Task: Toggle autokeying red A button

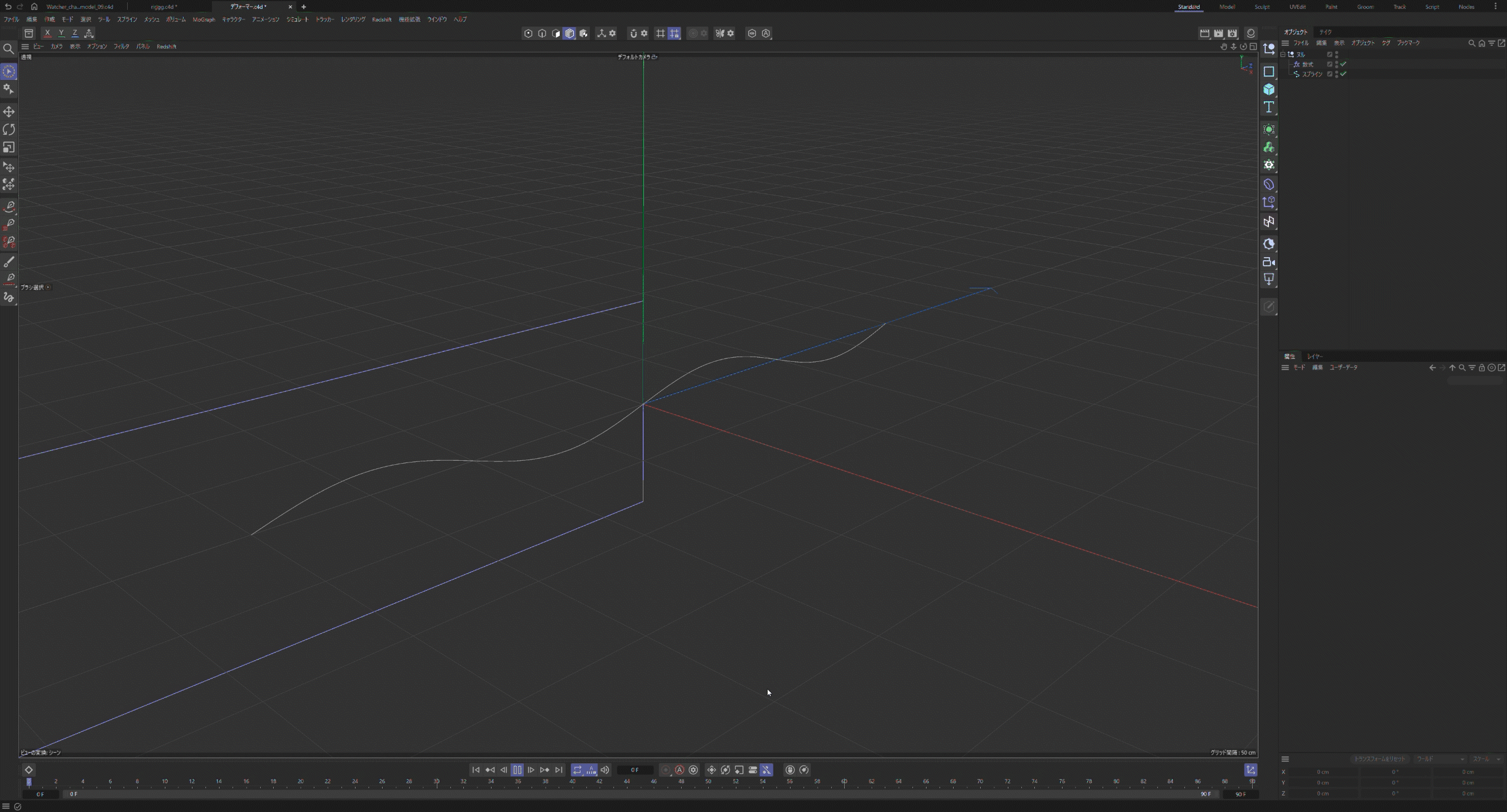Action: pyautogui.click(x=679, y=770)
